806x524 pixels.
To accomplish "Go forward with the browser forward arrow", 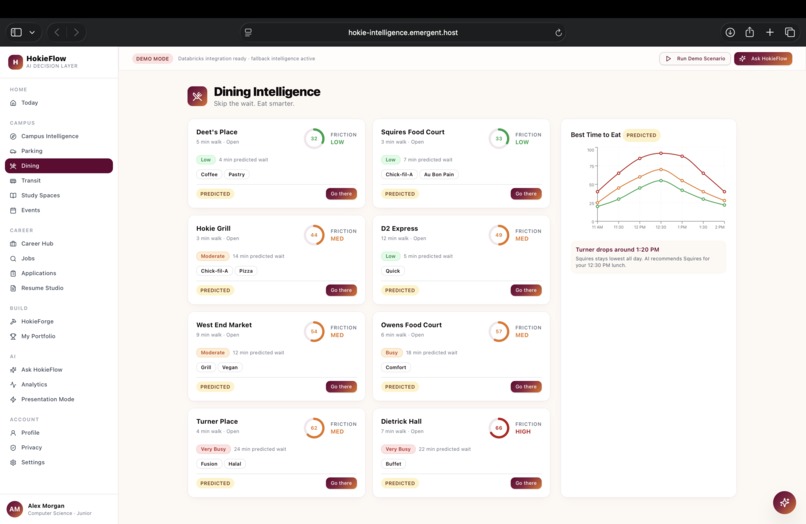I will pyautogui.click(x=76, y=32).
